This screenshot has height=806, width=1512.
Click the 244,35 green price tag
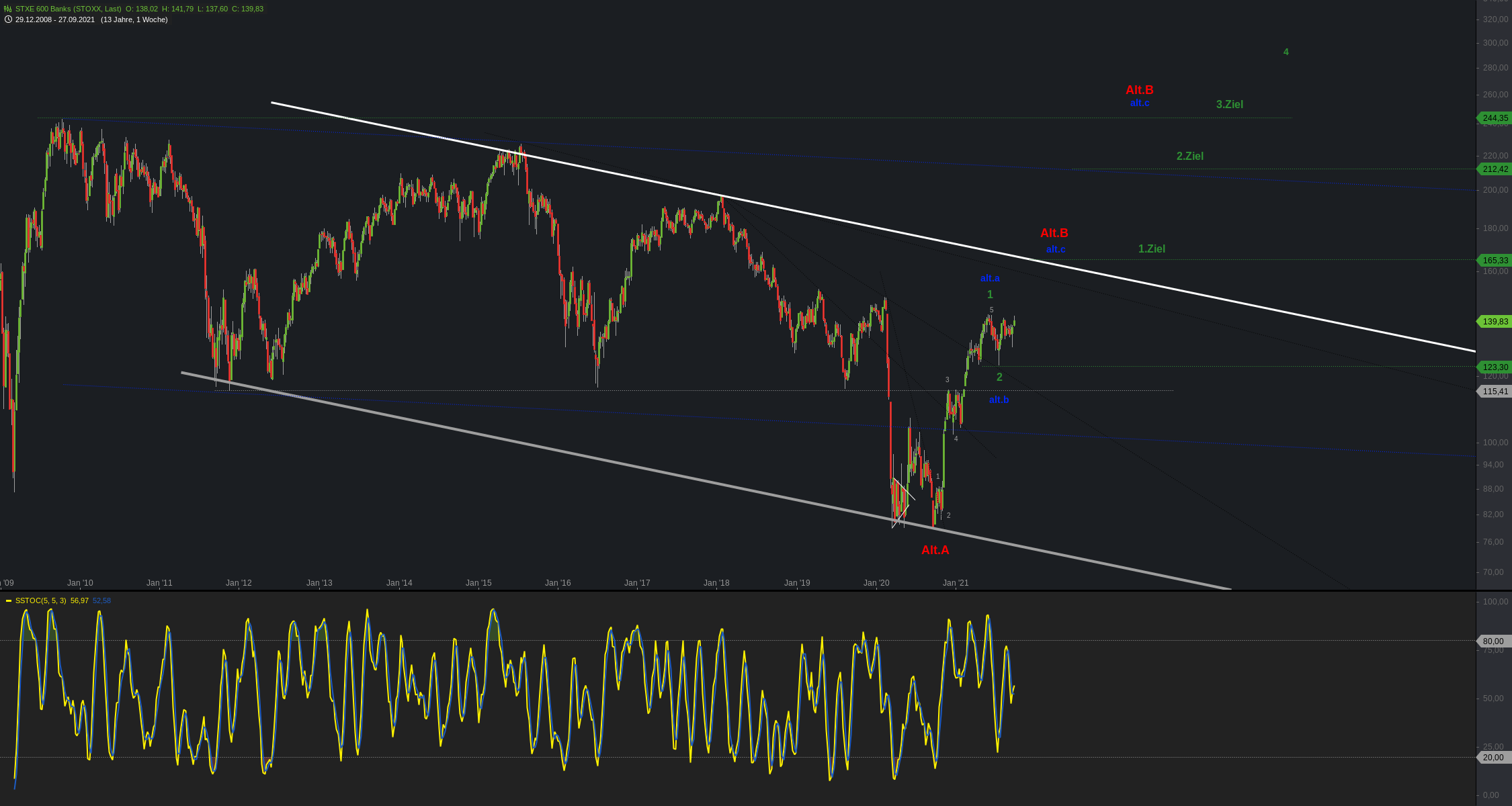1495,118
